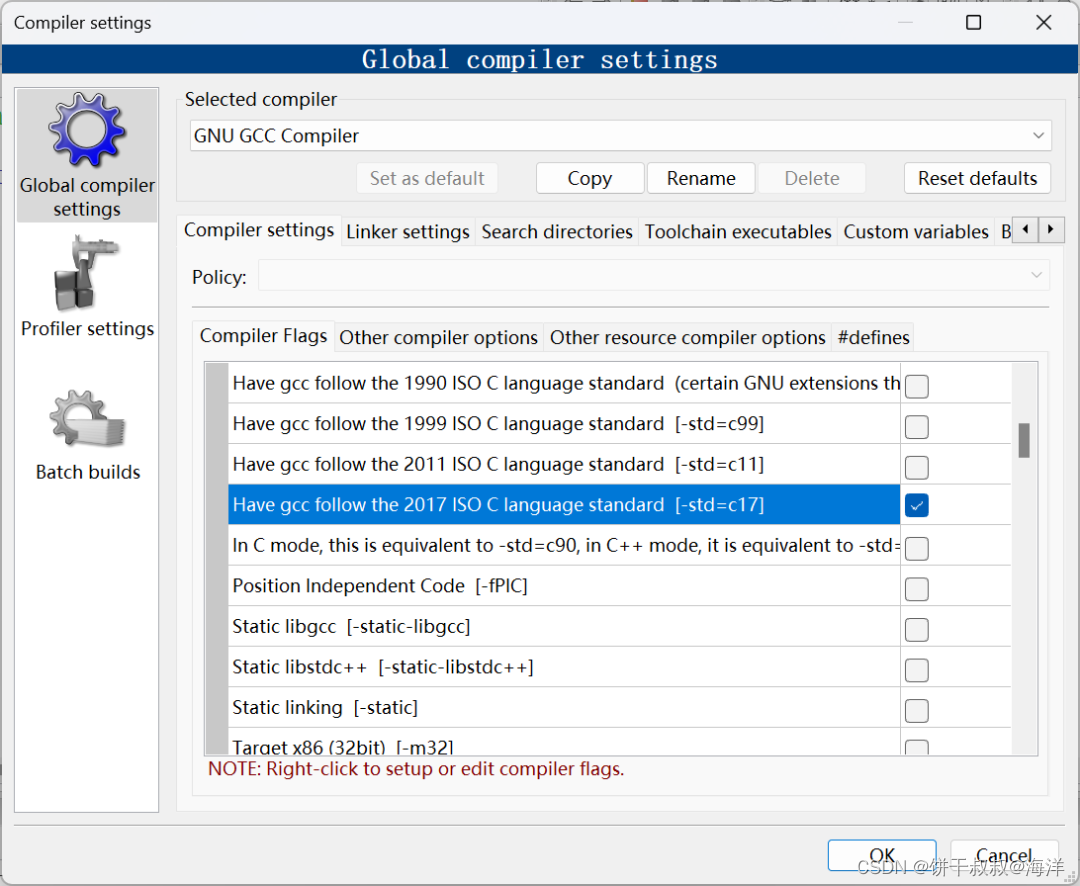Open the Batch builds icon
Viewport: 1080px width, 886px height.
[x=87, y=419]
